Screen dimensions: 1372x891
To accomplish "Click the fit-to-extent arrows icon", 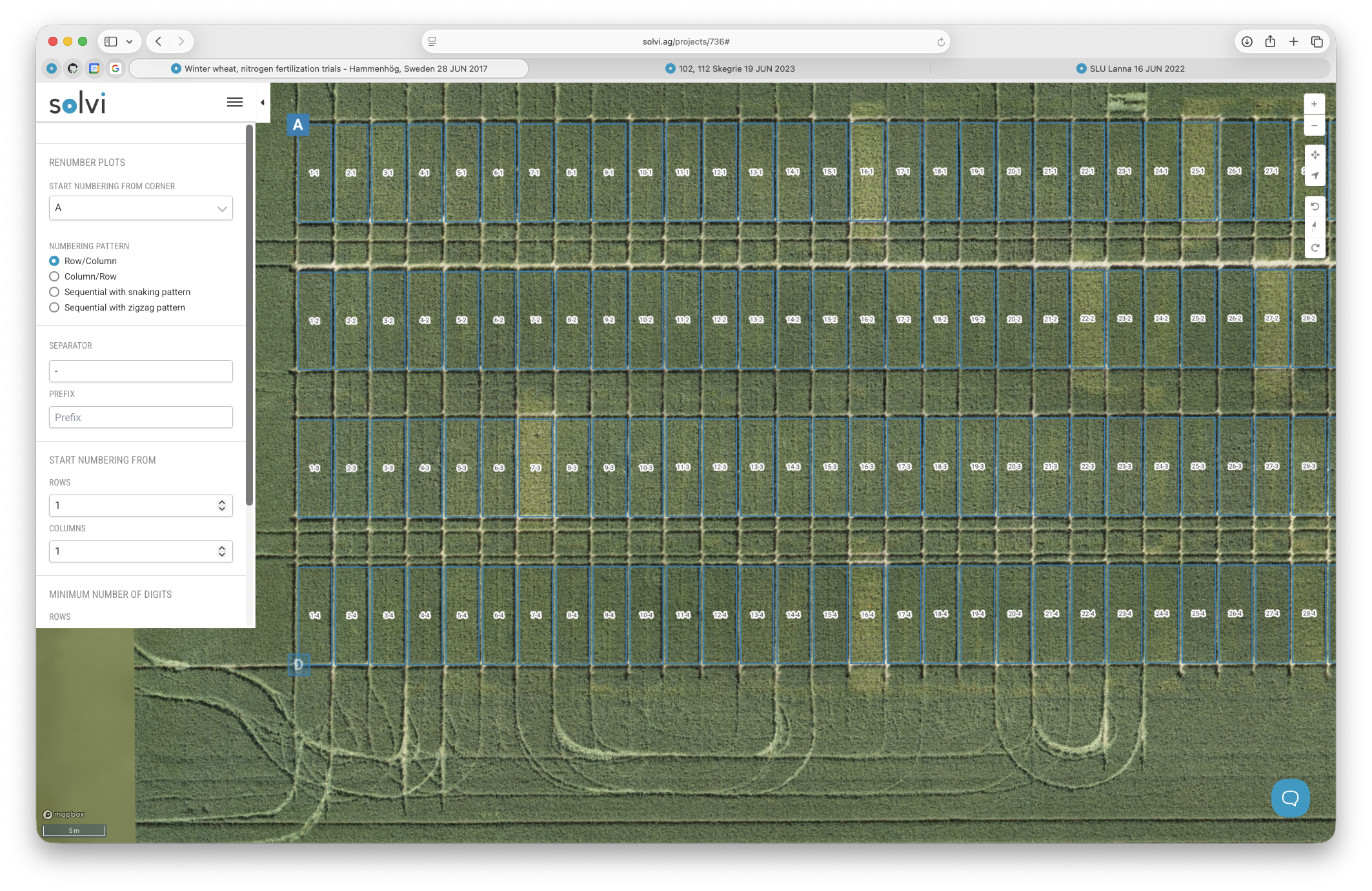I will tap(1315, 155).
